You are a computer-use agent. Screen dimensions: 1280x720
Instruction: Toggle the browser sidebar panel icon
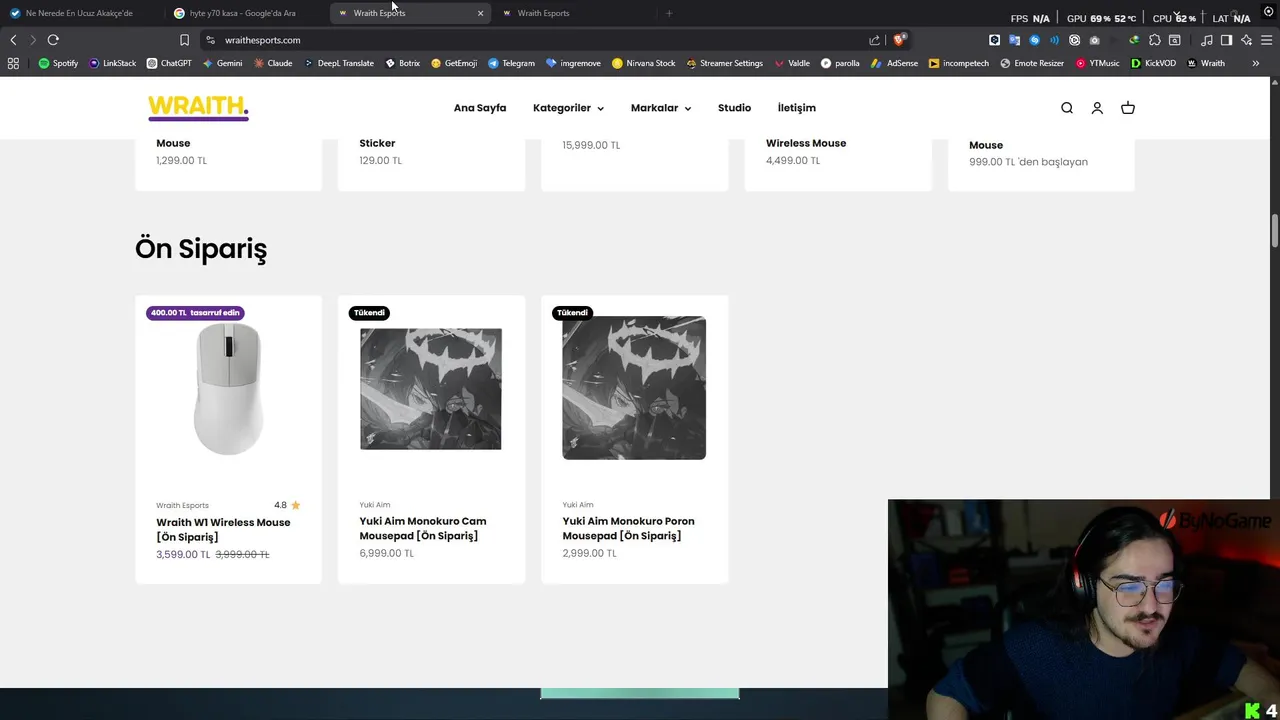pyautogui.click(x=1226, y=40)
